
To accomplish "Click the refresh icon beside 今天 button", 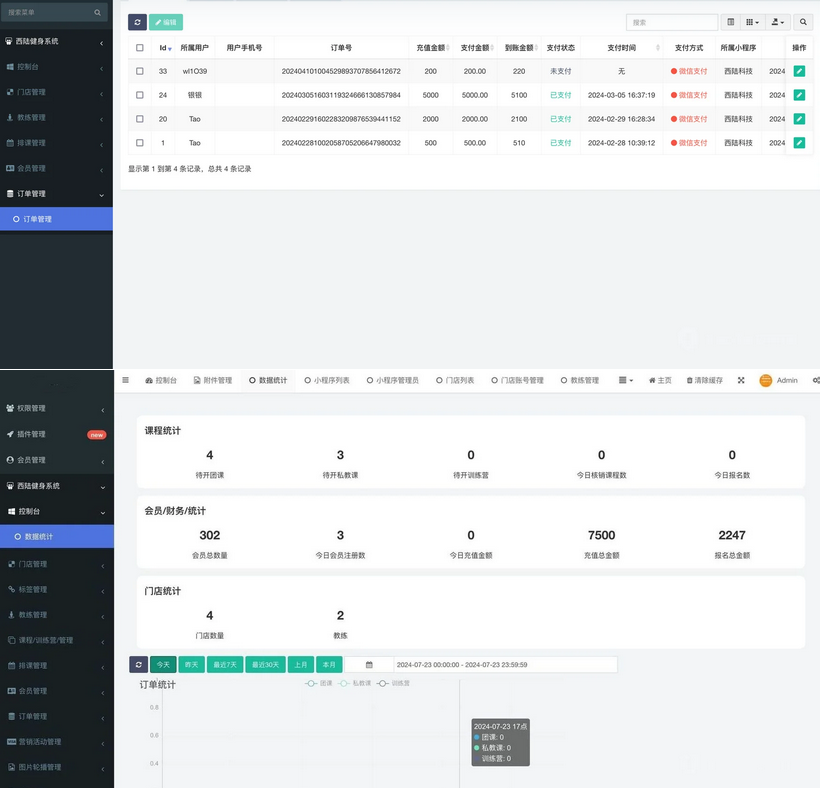I will [138, 664].
